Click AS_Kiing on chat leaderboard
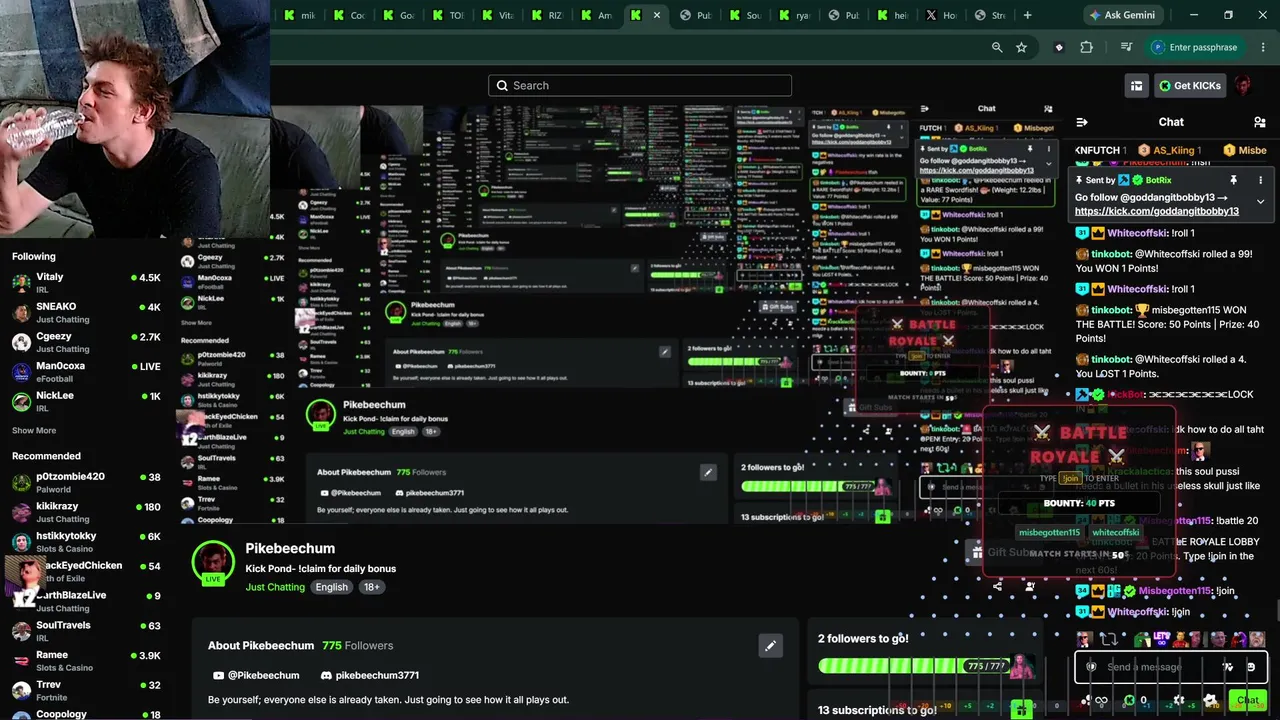This screenshot has height=720, width=1280. point(1168,150)
